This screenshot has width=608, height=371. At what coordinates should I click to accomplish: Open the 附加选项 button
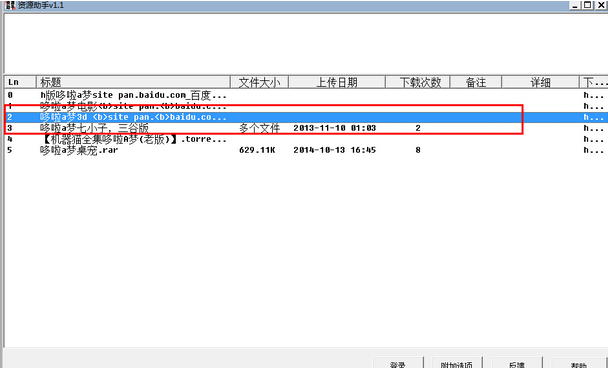point(456,364)
